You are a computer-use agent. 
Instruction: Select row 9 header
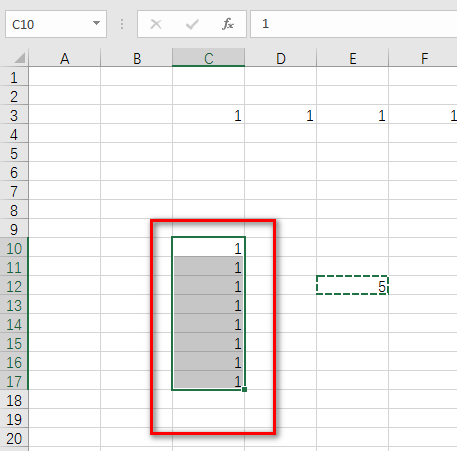[14, 229]
